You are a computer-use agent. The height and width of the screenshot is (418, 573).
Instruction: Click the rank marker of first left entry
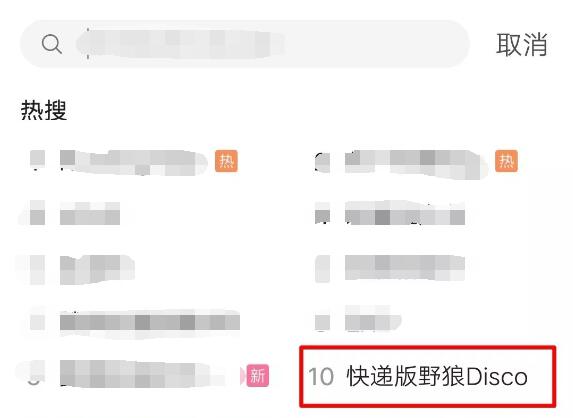click(37, 160)
